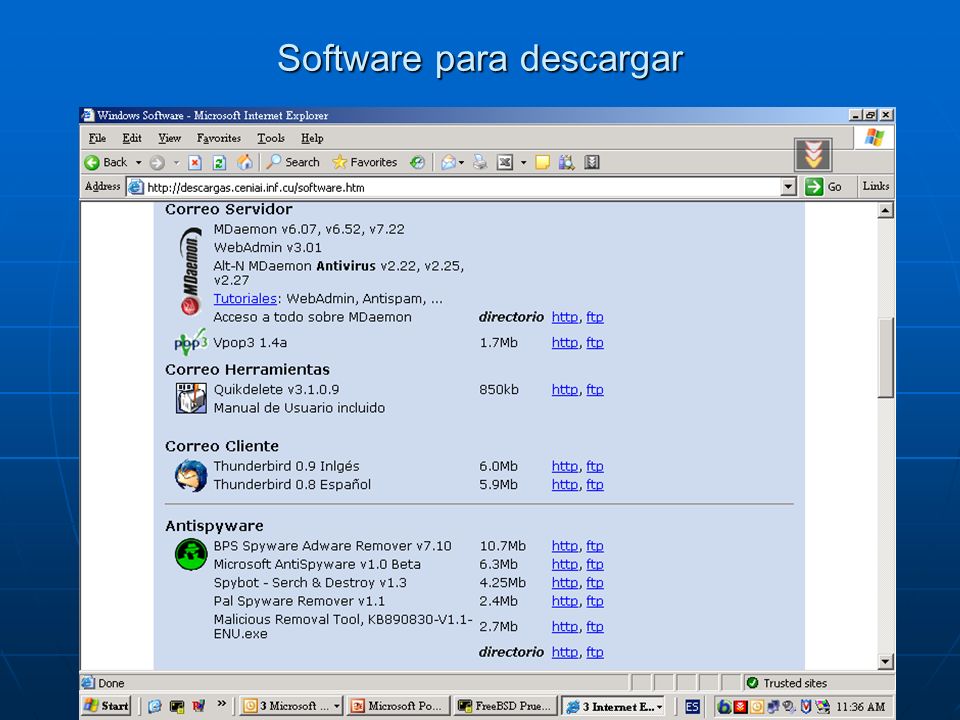Click ftp link for Antispyware directorio
960x720 pixels.
click(x=594, y=653)
